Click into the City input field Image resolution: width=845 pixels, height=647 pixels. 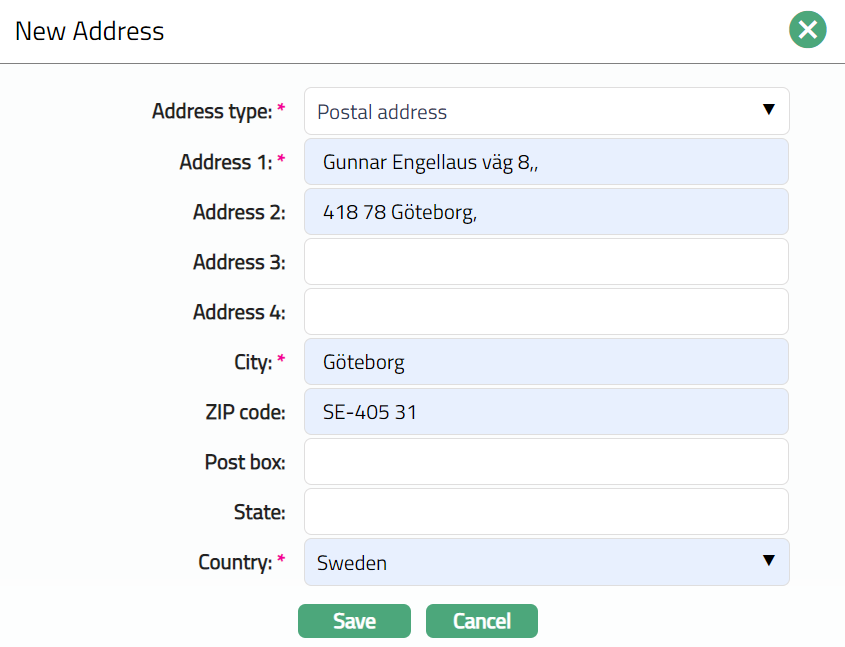(x=546, y=362)
